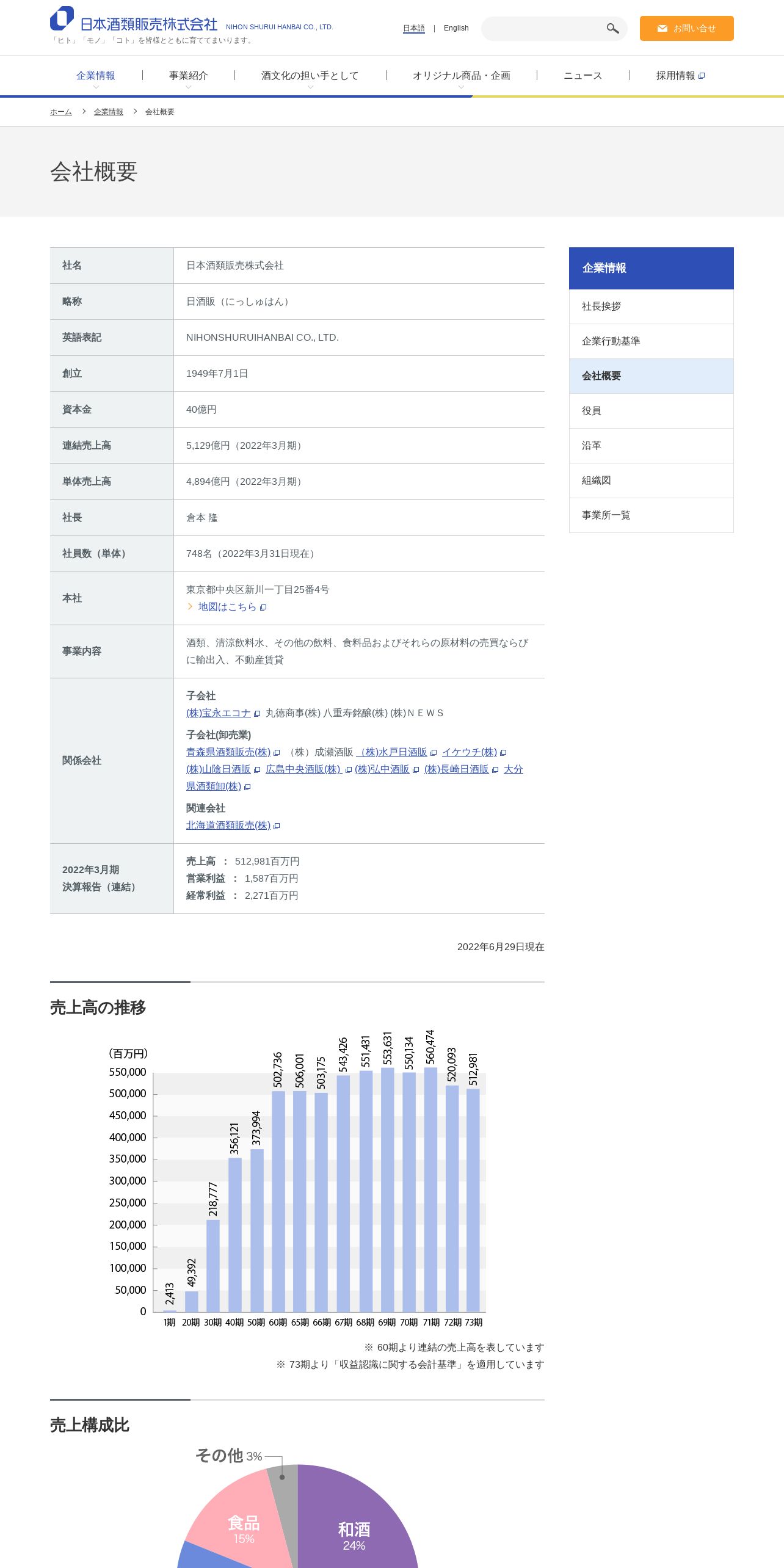The image size is (784, 1568).
Task: Open (株)宝永エコナ subsidiary link
Action: click(219, 713)
